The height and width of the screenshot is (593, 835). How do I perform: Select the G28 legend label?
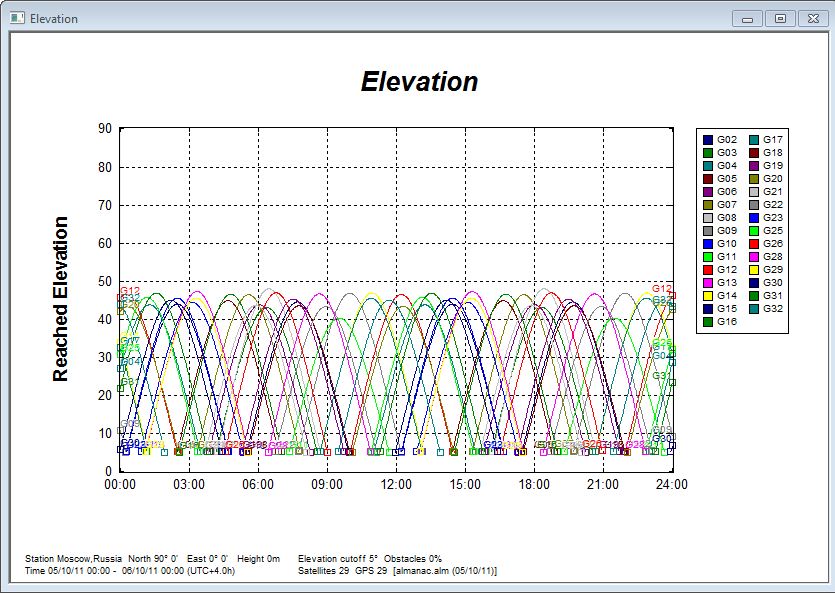click(773, 257)
